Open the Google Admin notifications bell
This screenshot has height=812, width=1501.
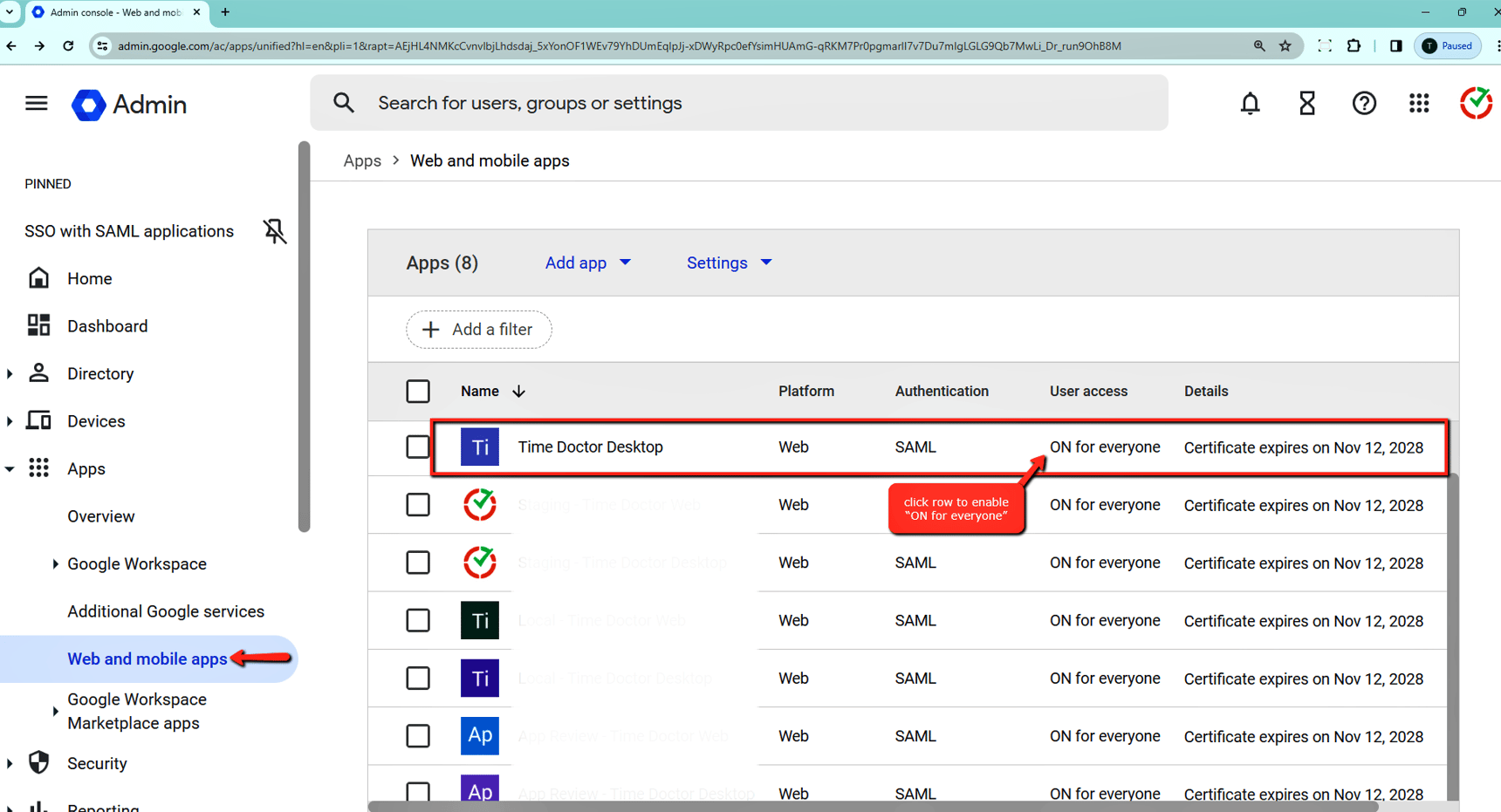pyautogui.click(x=1250, y=103)
